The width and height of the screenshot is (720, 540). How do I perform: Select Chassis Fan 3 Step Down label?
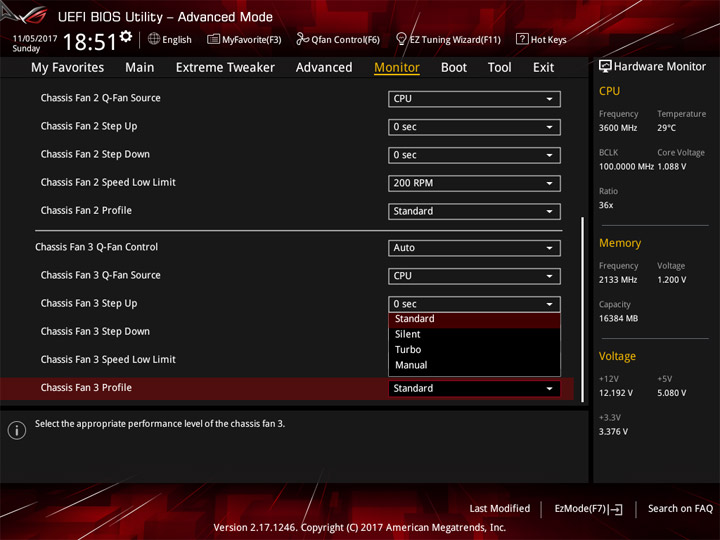click(95, 332)
